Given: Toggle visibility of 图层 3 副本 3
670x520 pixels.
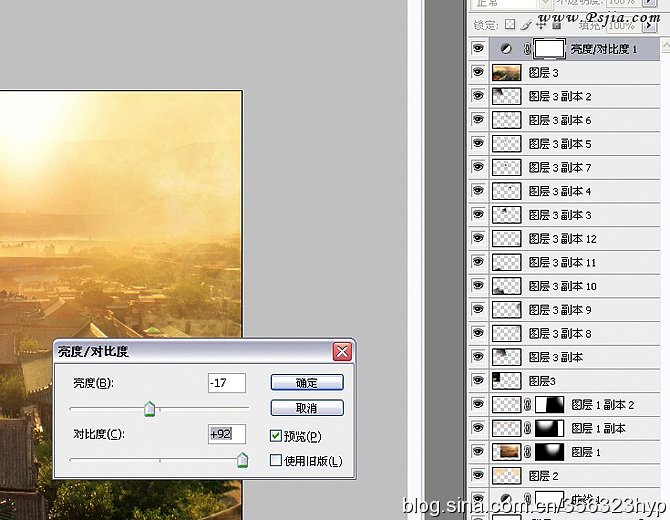Looking at the screenshot, I should pyautogui.click(x=478, y=214).
